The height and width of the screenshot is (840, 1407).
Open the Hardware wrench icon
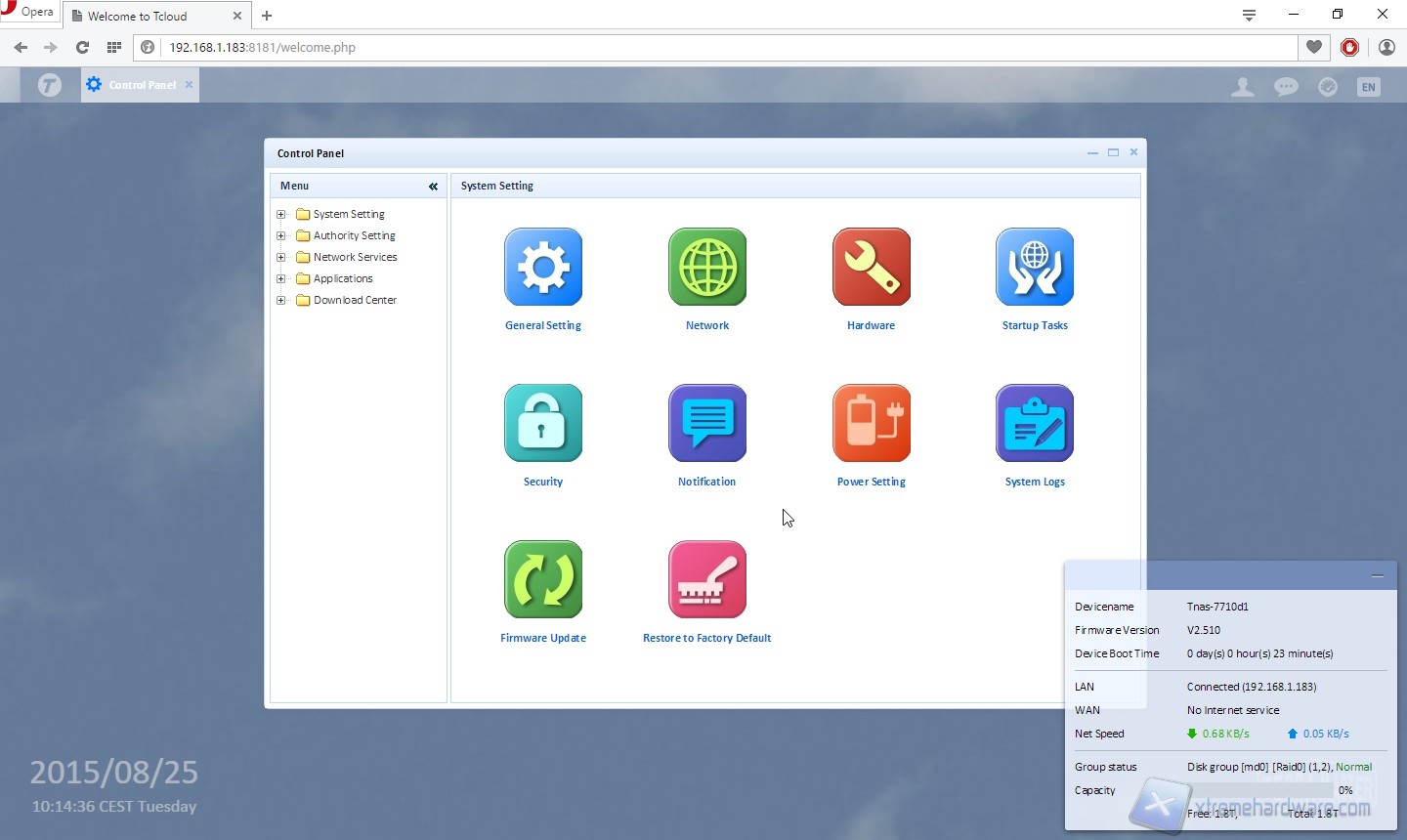pos(872,268)
